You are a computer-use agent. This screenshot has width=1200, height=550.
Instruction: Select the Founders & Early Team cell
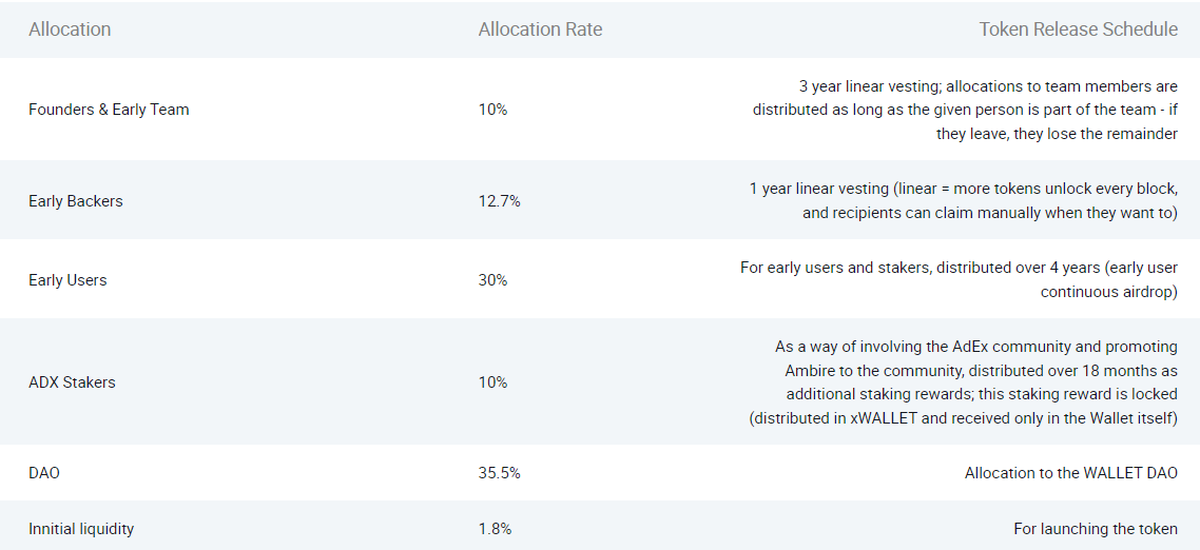[108, 110]
